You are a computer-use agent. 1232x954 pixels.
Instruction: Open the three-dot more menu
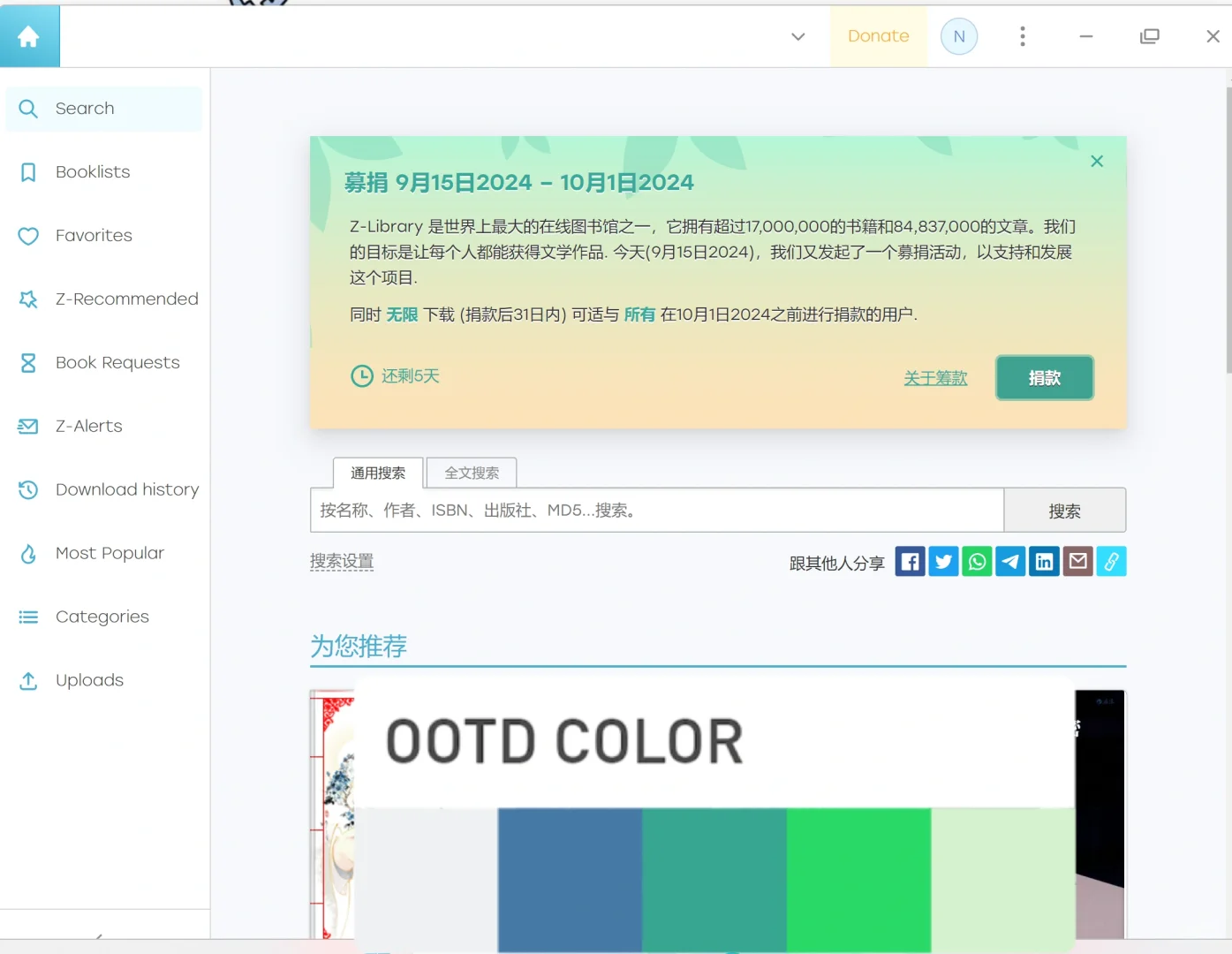[1023, 36]
